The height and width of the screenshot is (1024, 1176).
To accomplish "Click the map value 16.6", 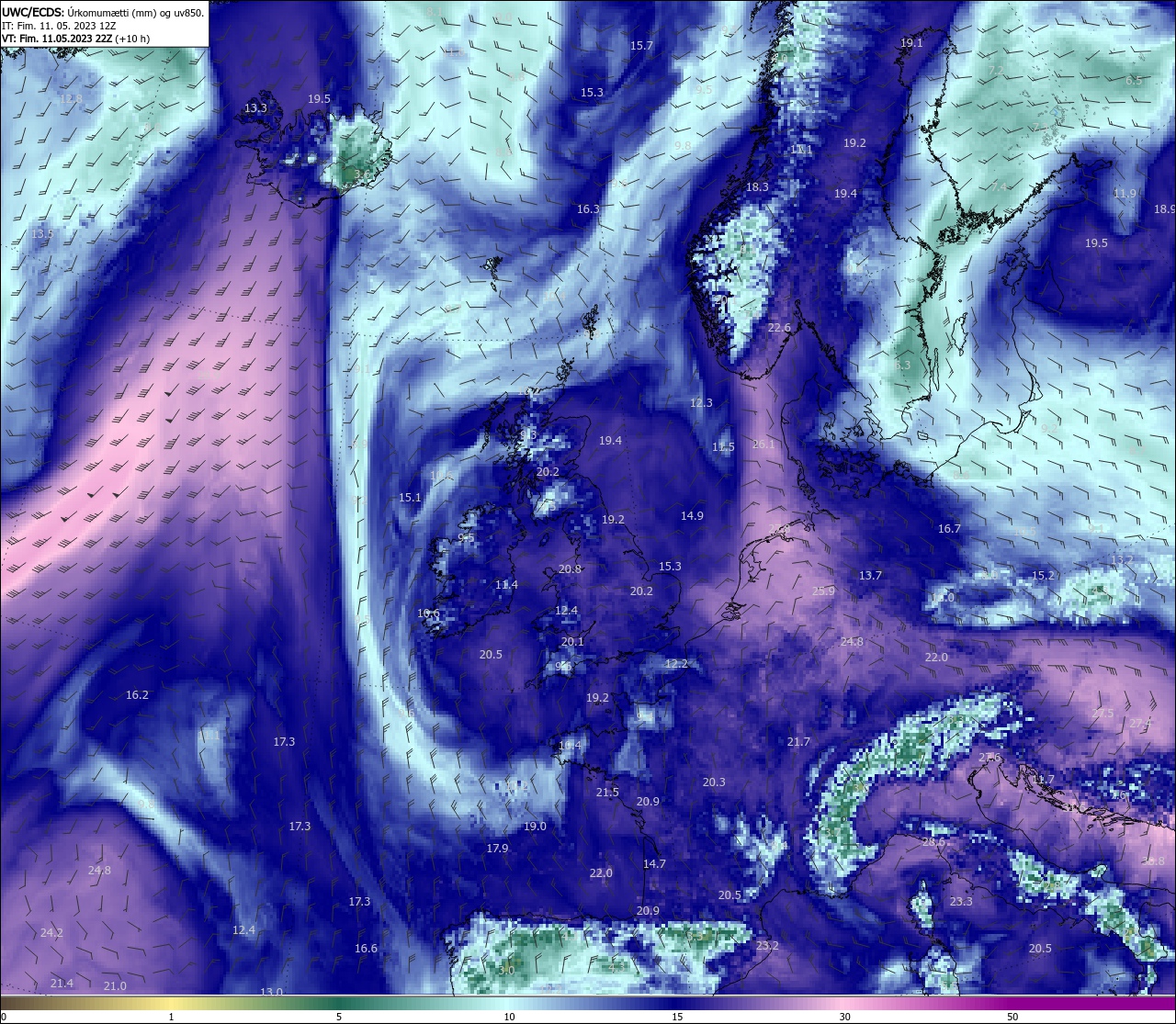I will point(366,948).
